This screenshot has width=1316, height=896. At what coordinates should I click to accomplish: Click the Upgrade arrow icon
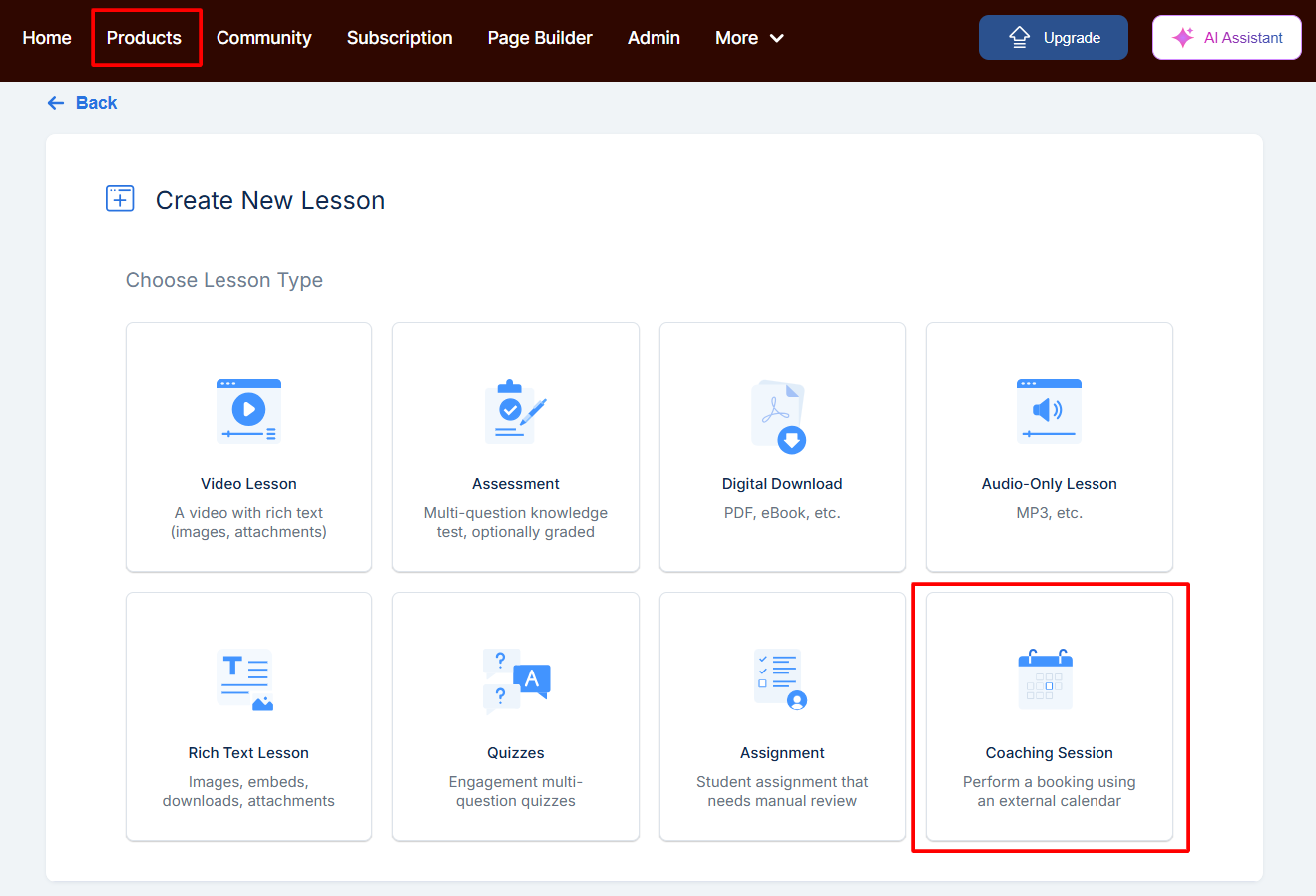pos(1019,38)
